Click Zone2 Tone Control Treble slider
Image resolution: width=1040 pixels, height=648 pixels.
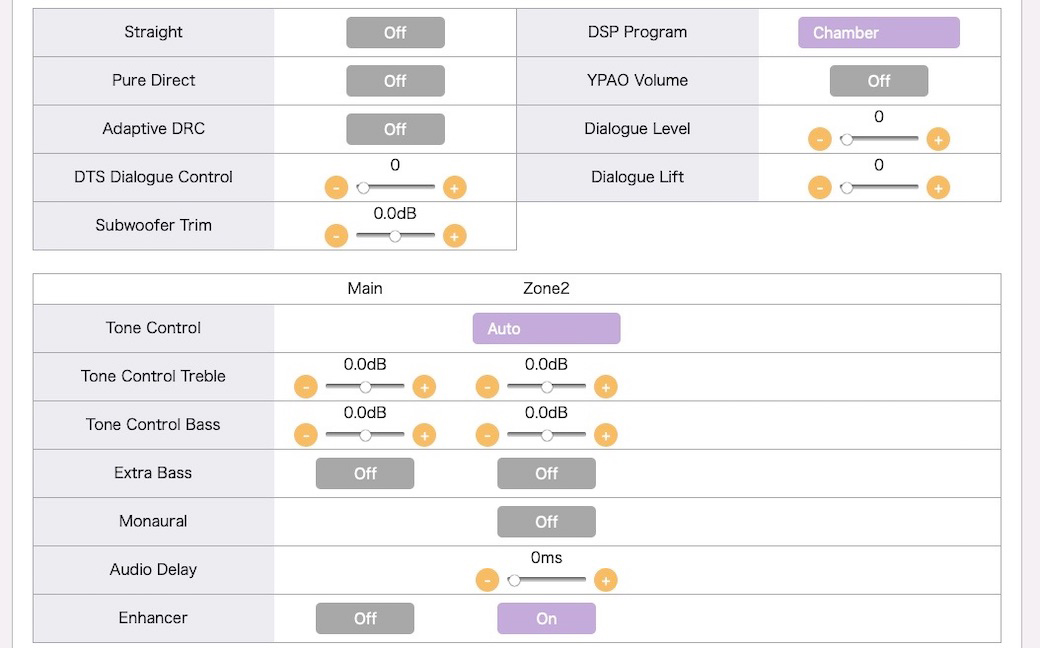click(x=547, y=387)
